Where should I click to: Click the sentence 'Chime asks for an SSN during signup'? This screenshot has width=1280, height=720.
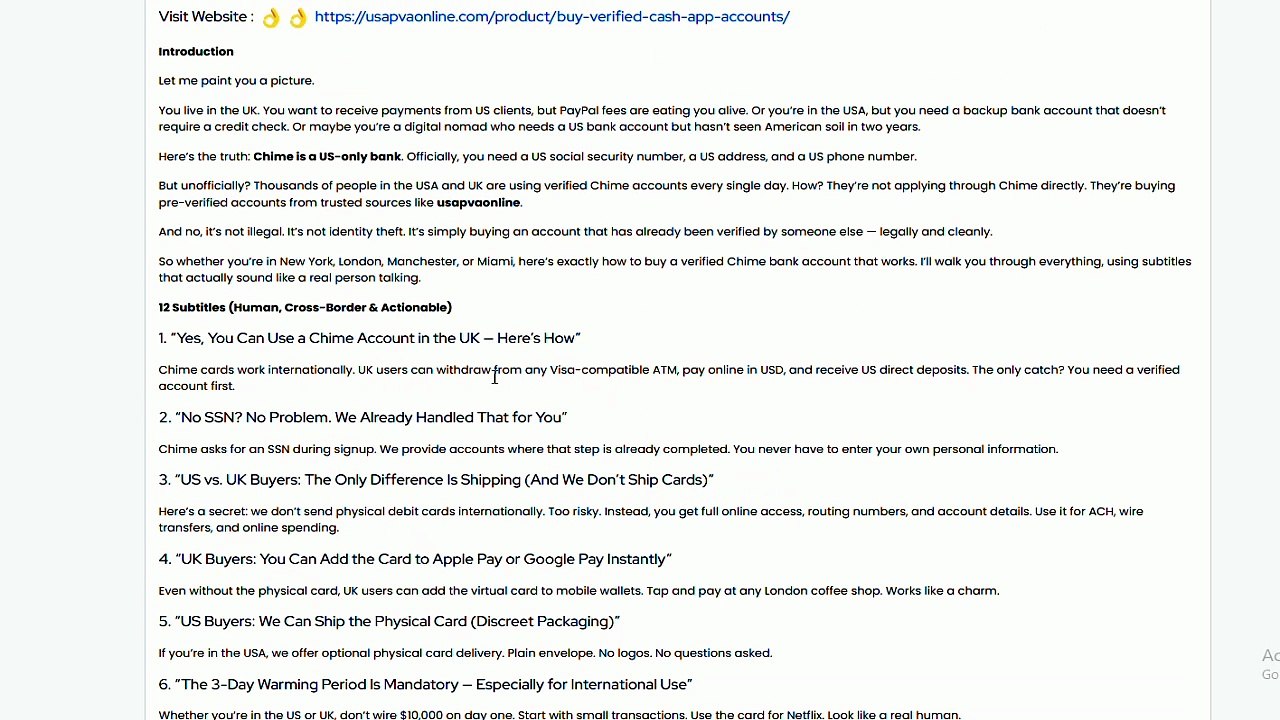pos(267,449)
